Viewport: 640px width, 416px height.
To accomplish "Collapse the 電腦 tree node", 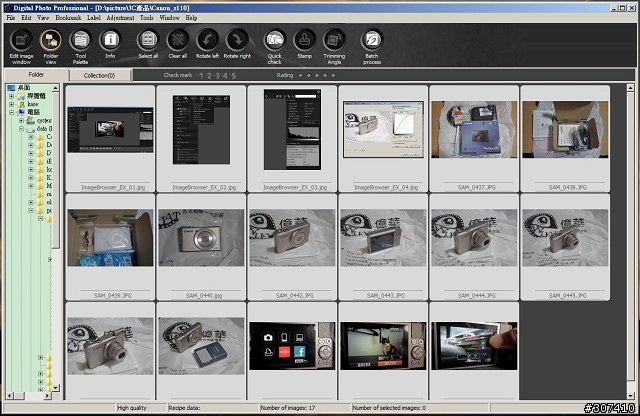I will tap(11, 112).
